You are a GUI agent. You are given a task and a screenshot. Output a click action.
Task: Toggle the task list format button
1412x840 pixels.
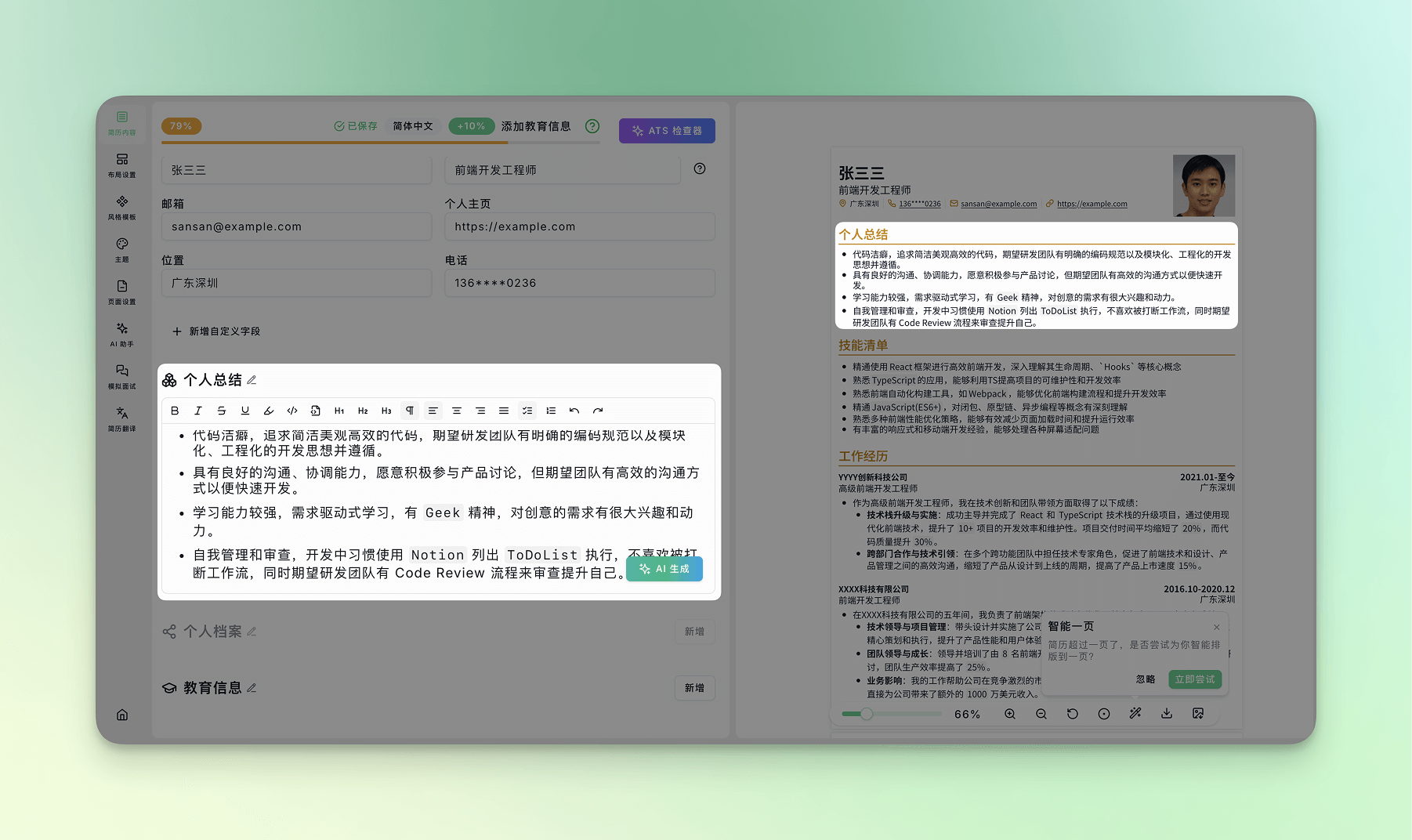click(x=527, y=411)
